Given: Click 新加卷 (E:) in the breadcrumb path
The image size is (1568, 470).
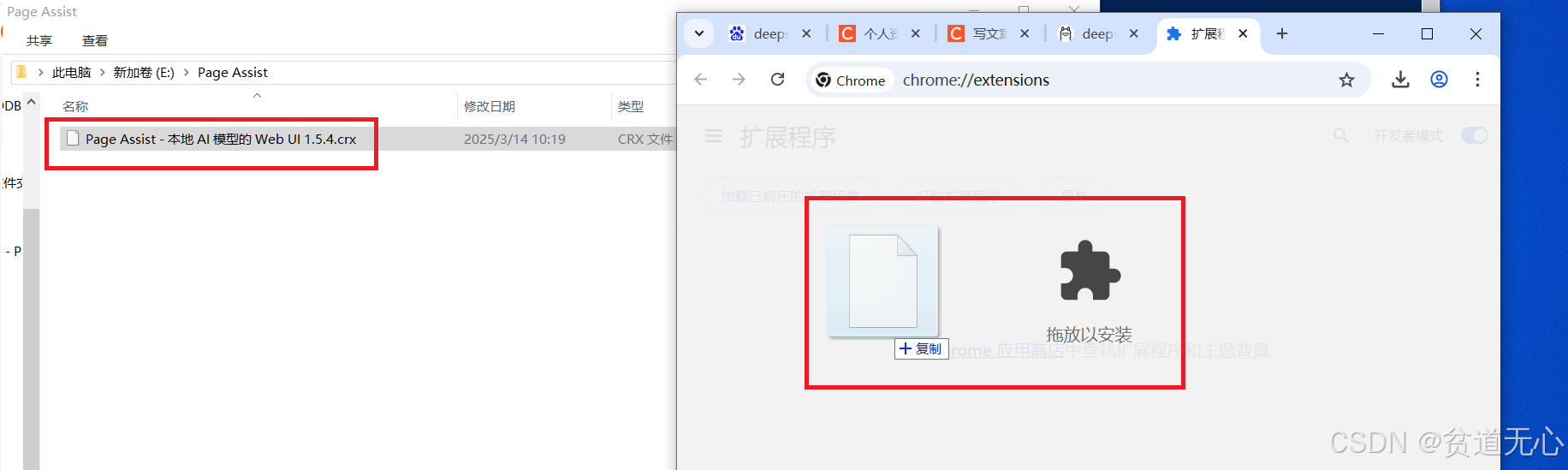Looking at the screenshot, I should 144,73.
